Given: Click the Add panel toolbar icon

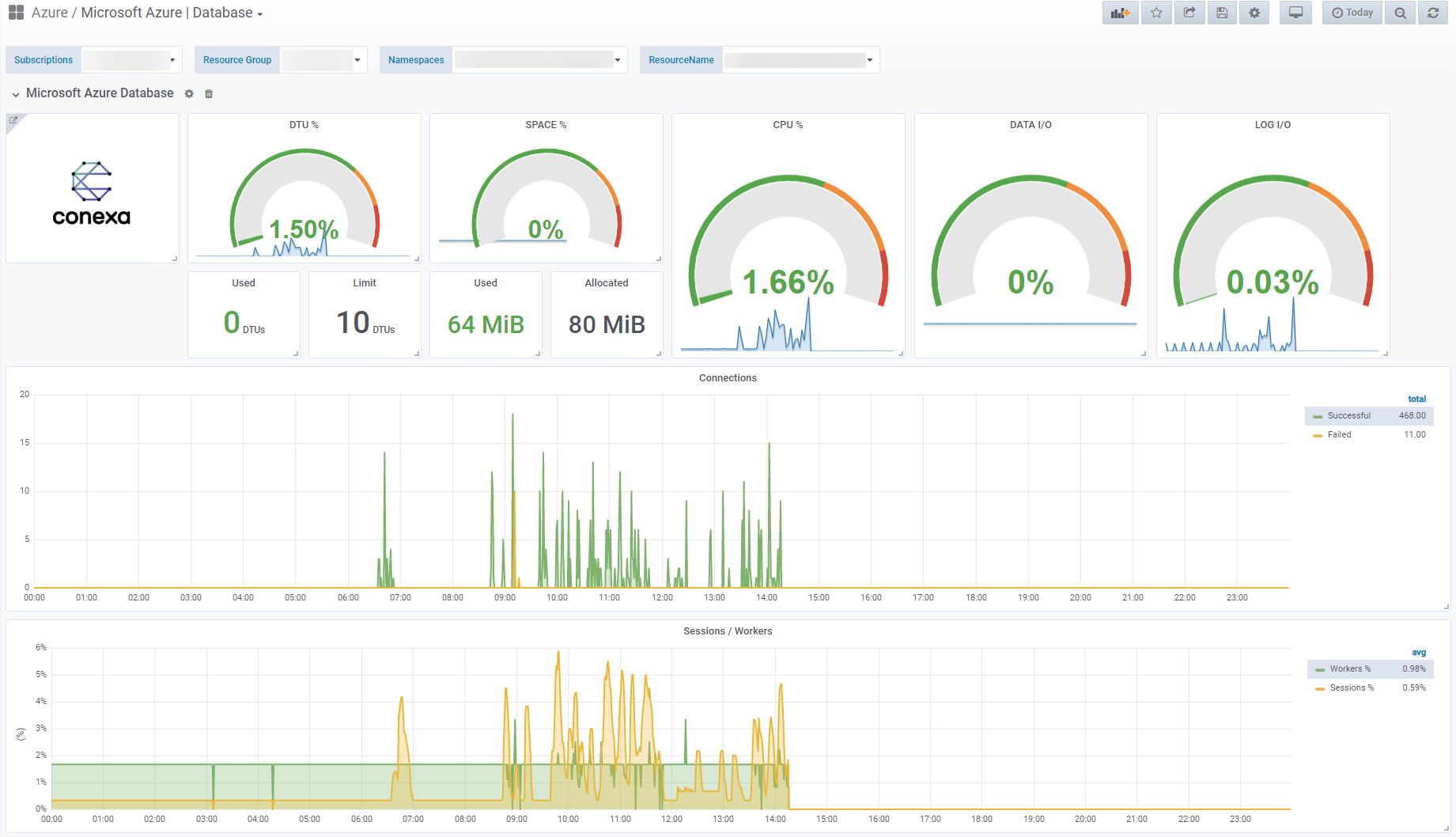Looking at the screenshot, I should click(1120, 13).
